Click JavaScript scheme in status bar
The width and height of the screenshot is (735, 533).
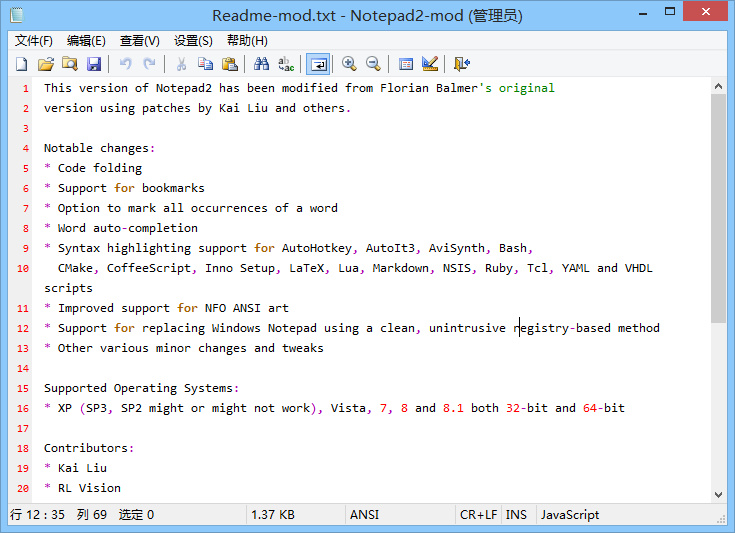click(570, 515)
